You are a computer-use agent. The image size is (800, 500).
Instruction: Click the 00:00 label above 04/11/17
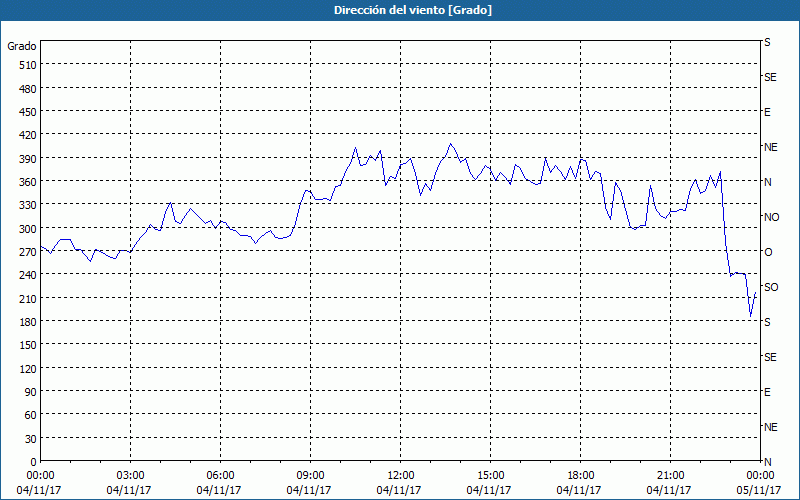coord(41,476)
